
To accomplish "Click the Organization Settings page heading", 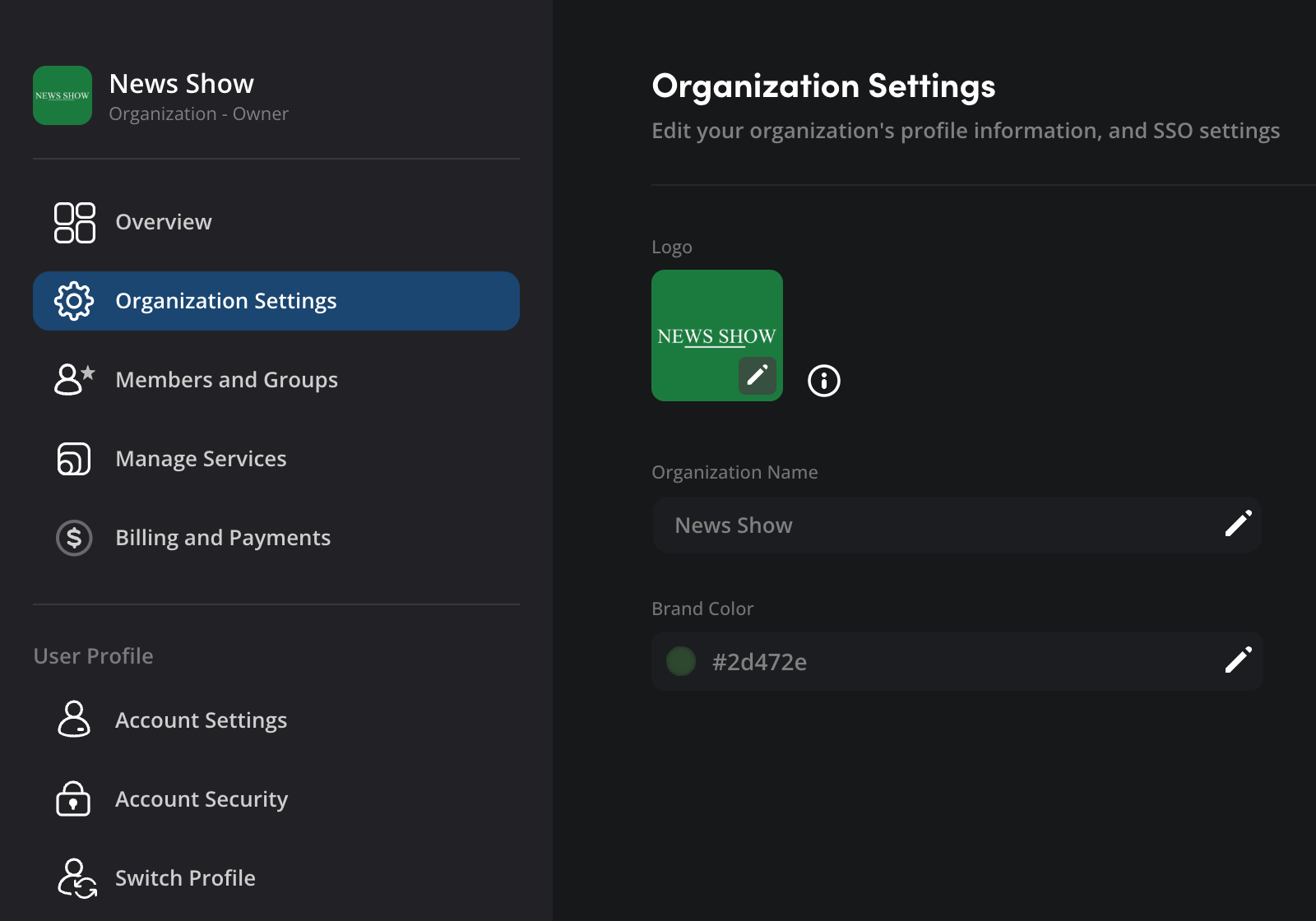I will pos(823,86).
